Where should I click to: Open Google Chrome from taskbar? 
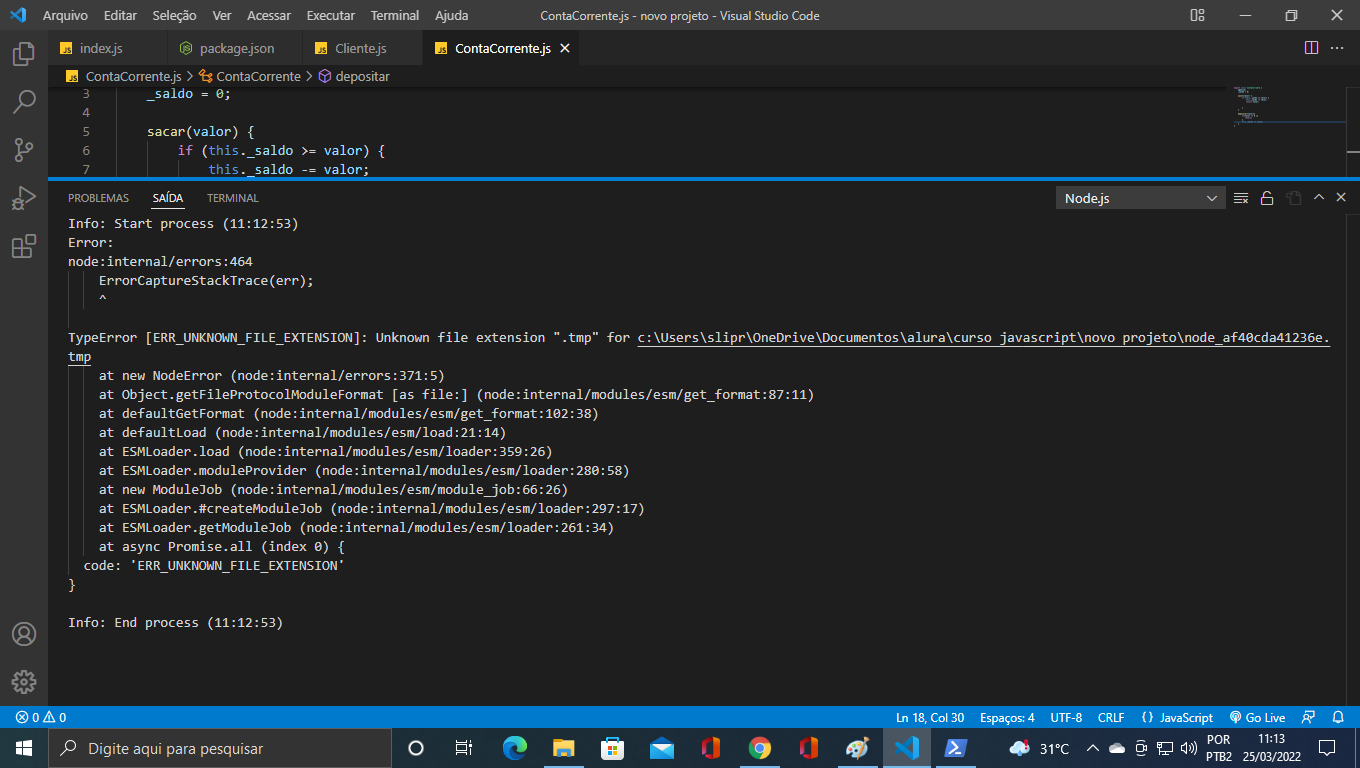click(760, 748)
